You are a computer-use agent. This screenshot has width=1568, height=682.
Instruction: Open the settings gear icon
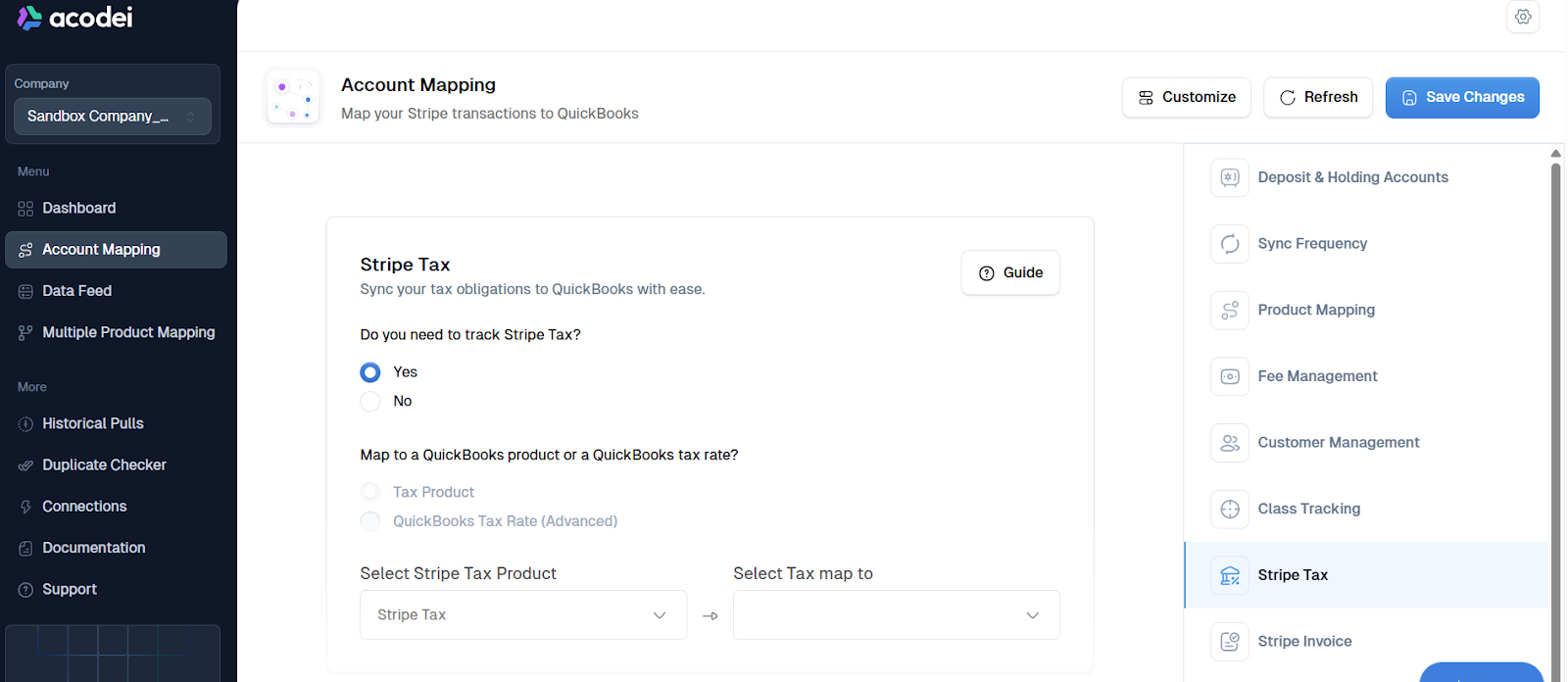point(1523,17)
